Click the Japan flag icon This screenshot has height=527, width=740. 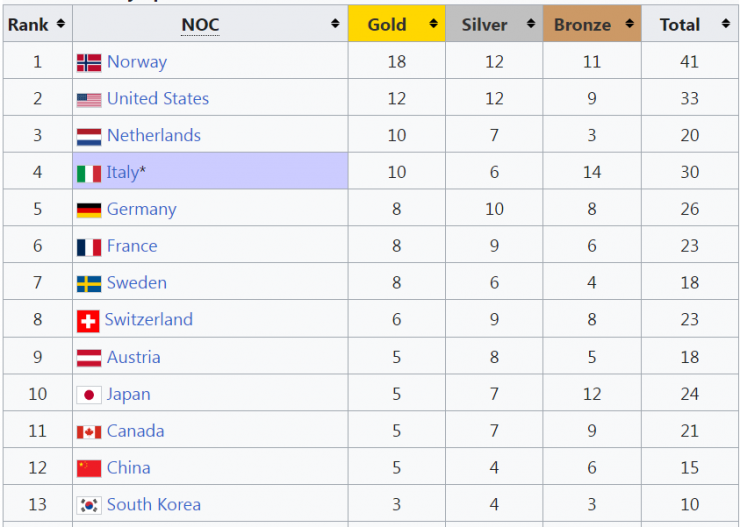coord(89,395)
